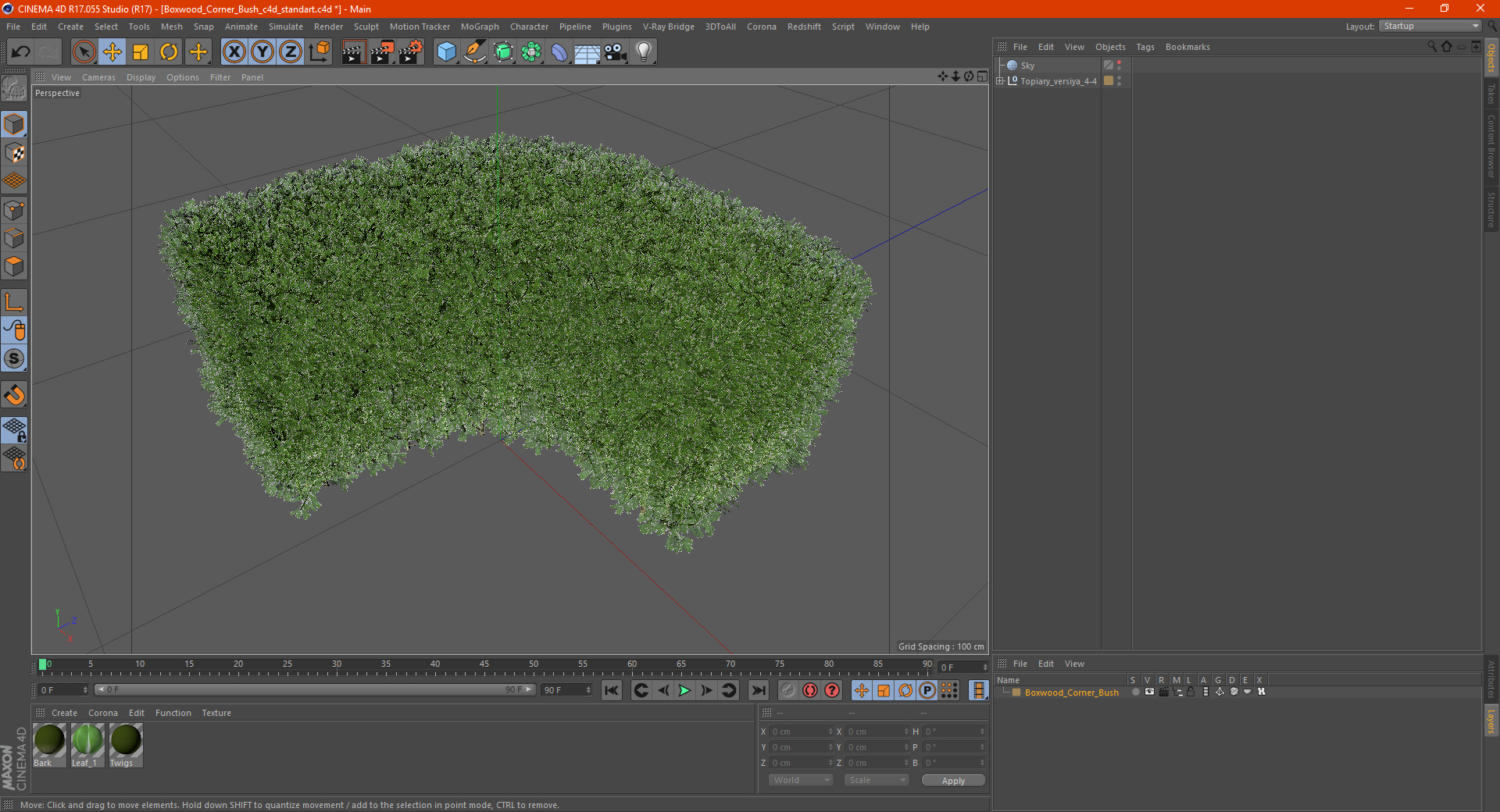Open World coordinate dropdown

[801, 780]
